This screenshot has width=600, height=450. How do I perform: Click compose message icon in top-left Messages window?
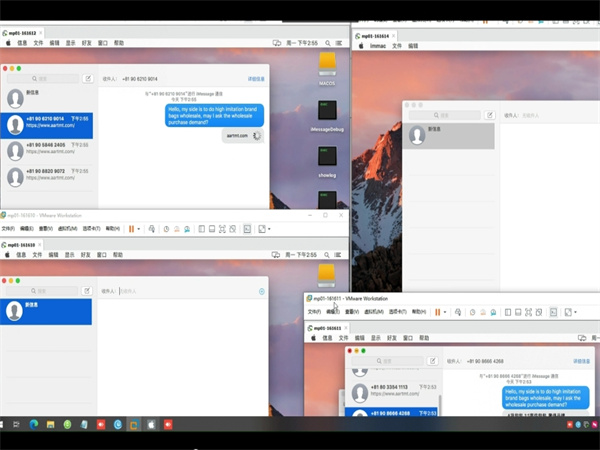click(88, 77)
